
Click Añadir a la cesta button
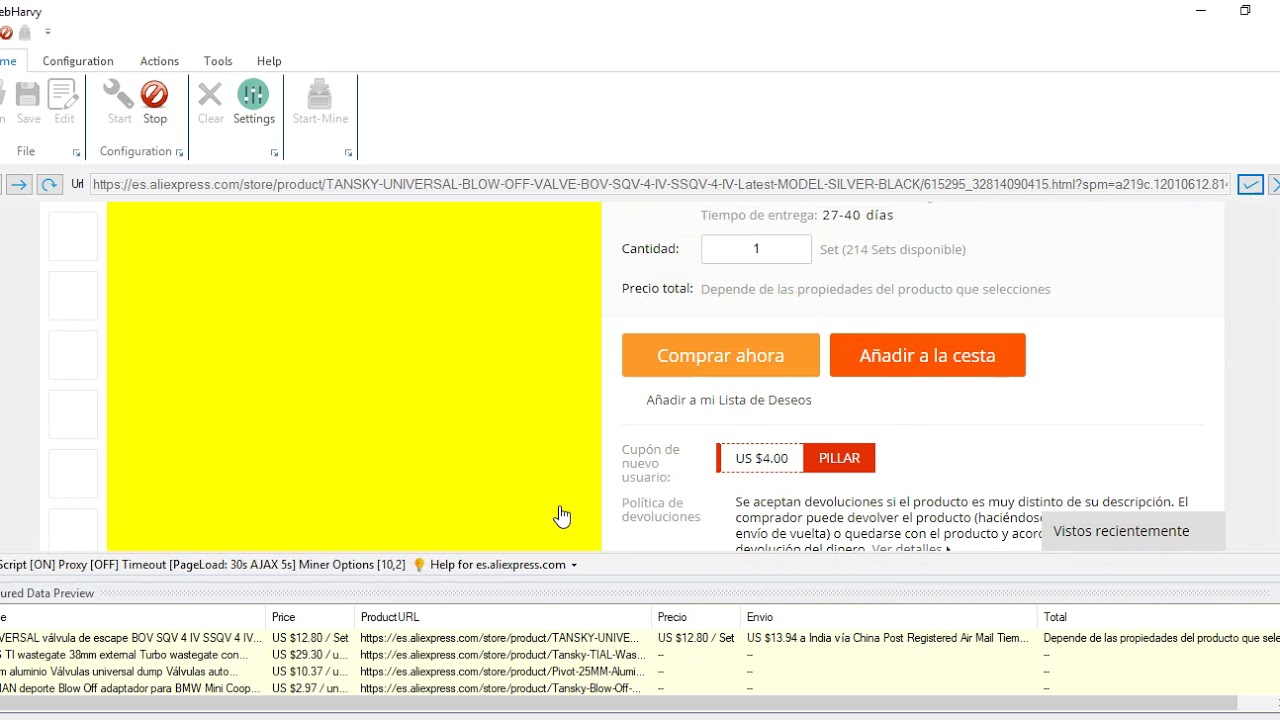coord(928,355)
